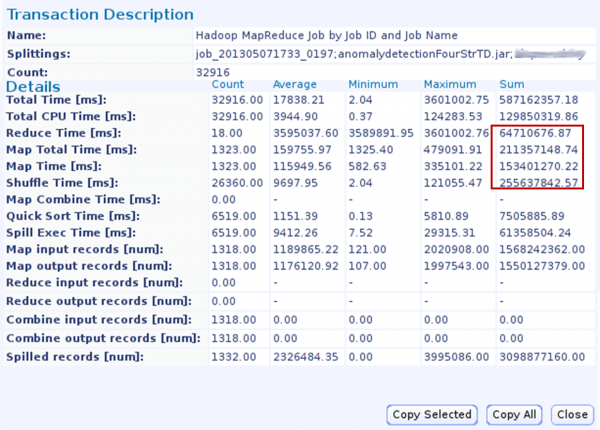
Task: Select Shuffle Time count 26360.00
Action: [237, 183]
